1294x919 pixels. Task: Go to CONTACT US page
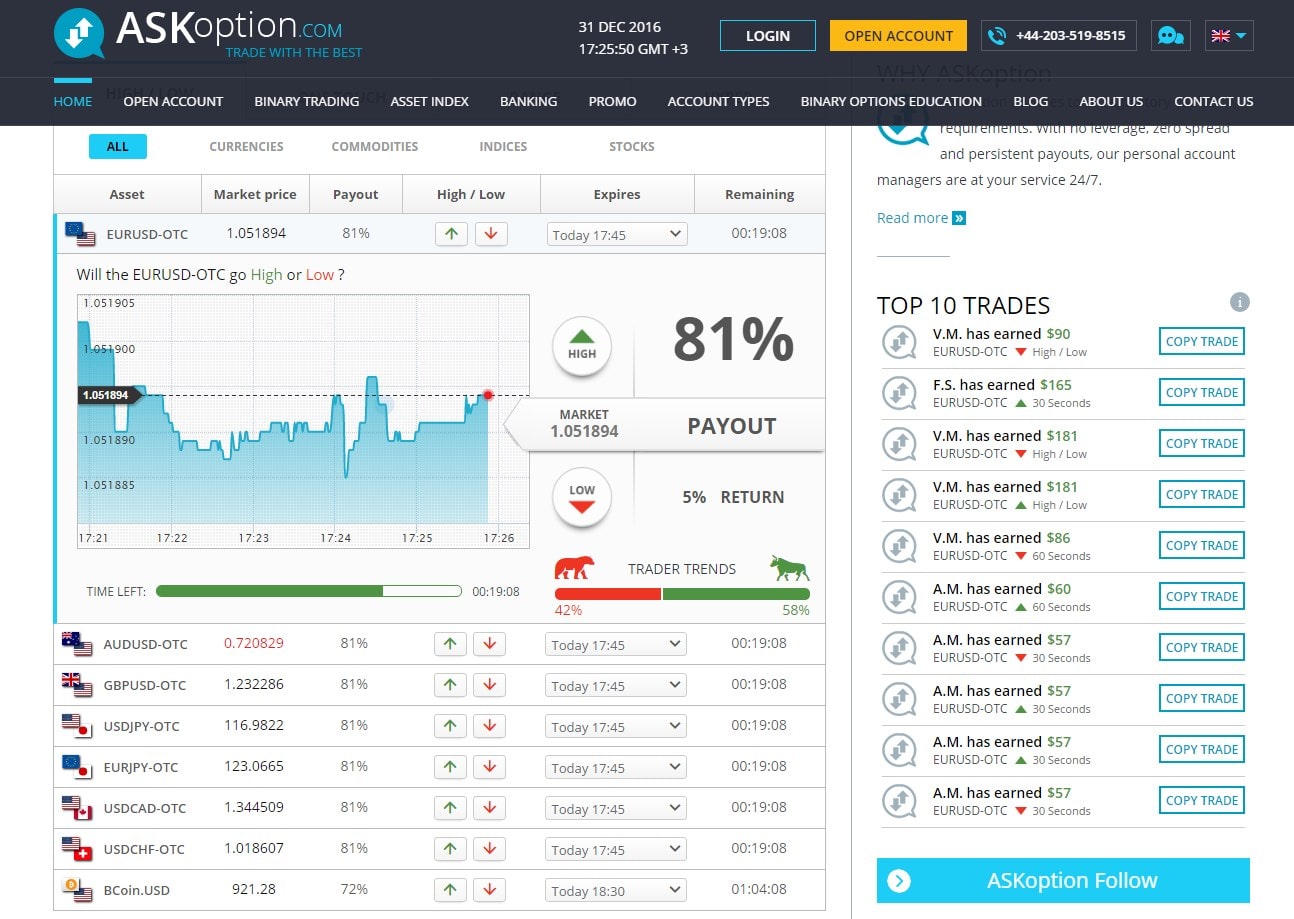click(x=1214, y=101)
